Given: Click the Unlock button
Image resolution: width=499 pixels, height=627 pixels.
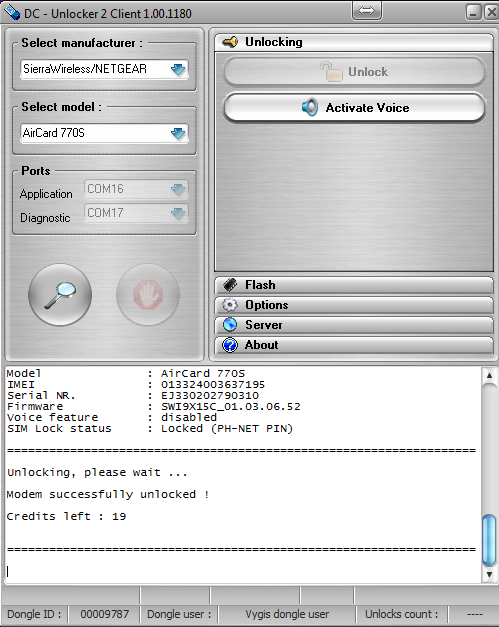Looking at the screenshot, I should [354, 72].
